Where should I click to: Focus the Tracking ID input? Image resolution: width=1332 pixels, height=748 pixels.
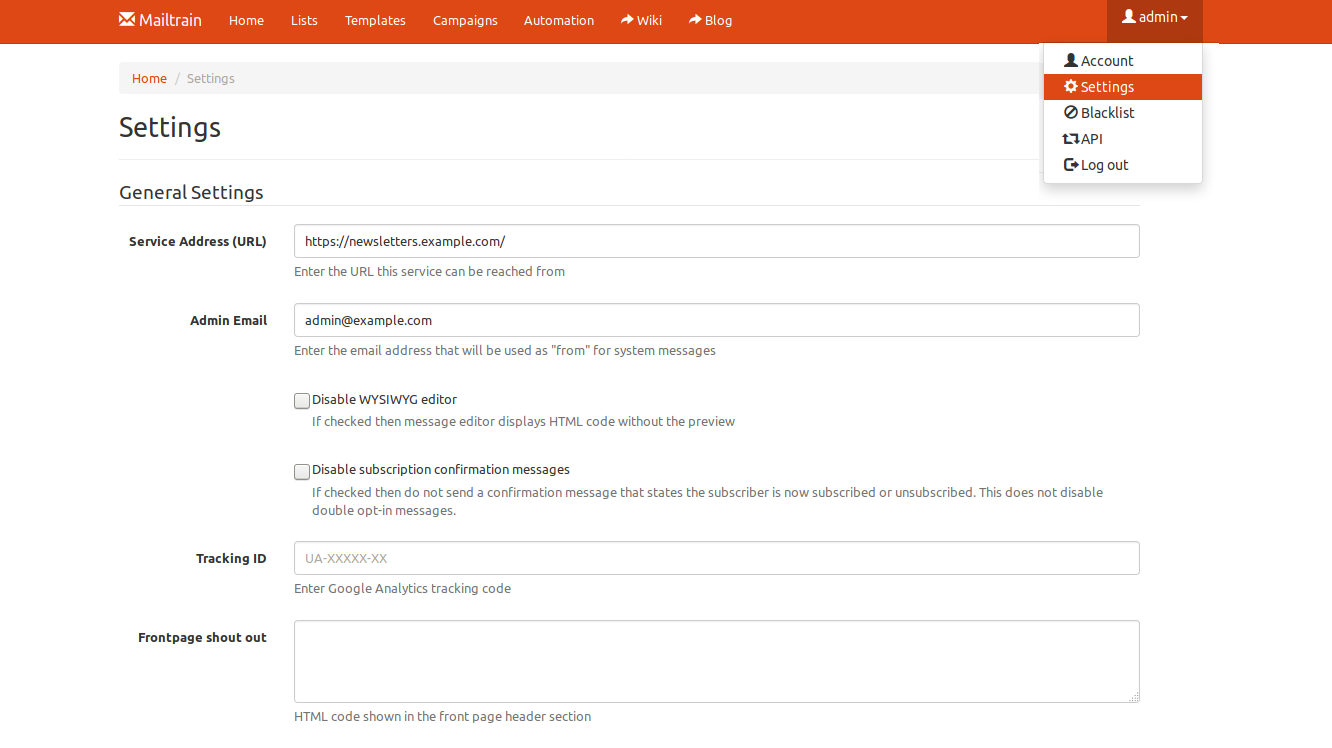[x=716, y=558]
